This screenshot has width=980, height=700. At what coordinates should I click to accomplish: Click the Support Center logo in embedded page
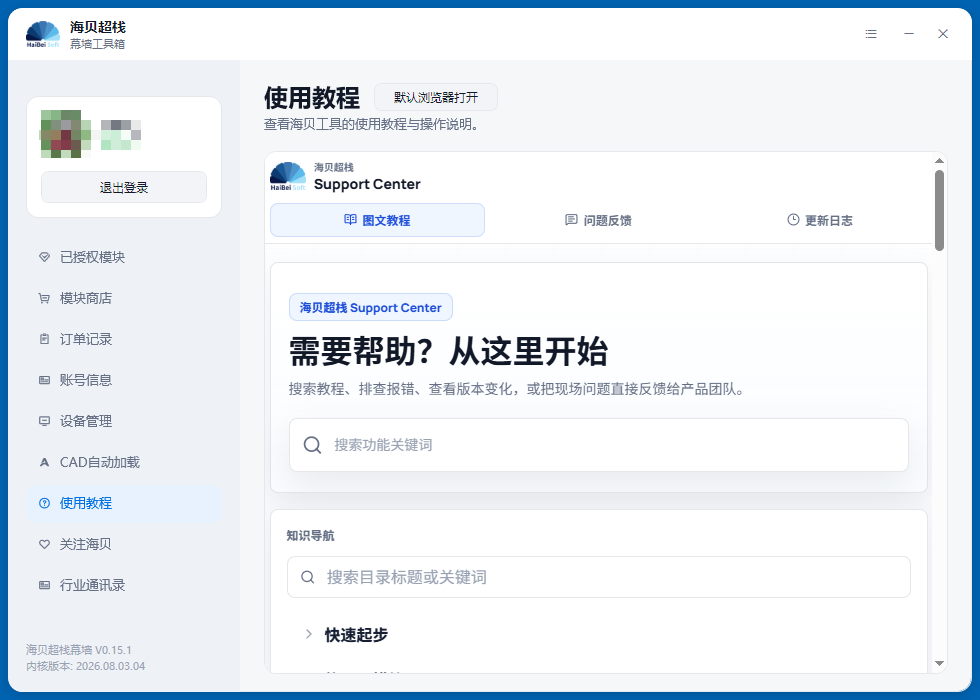pos(288,177)
